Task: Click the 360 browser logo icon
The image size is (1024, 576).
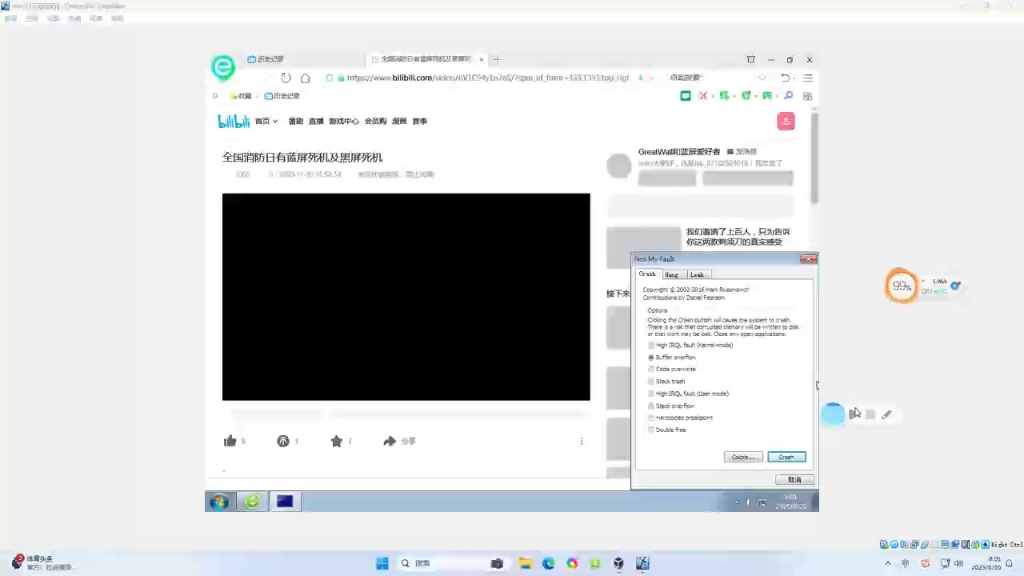Action: (223, 67)
